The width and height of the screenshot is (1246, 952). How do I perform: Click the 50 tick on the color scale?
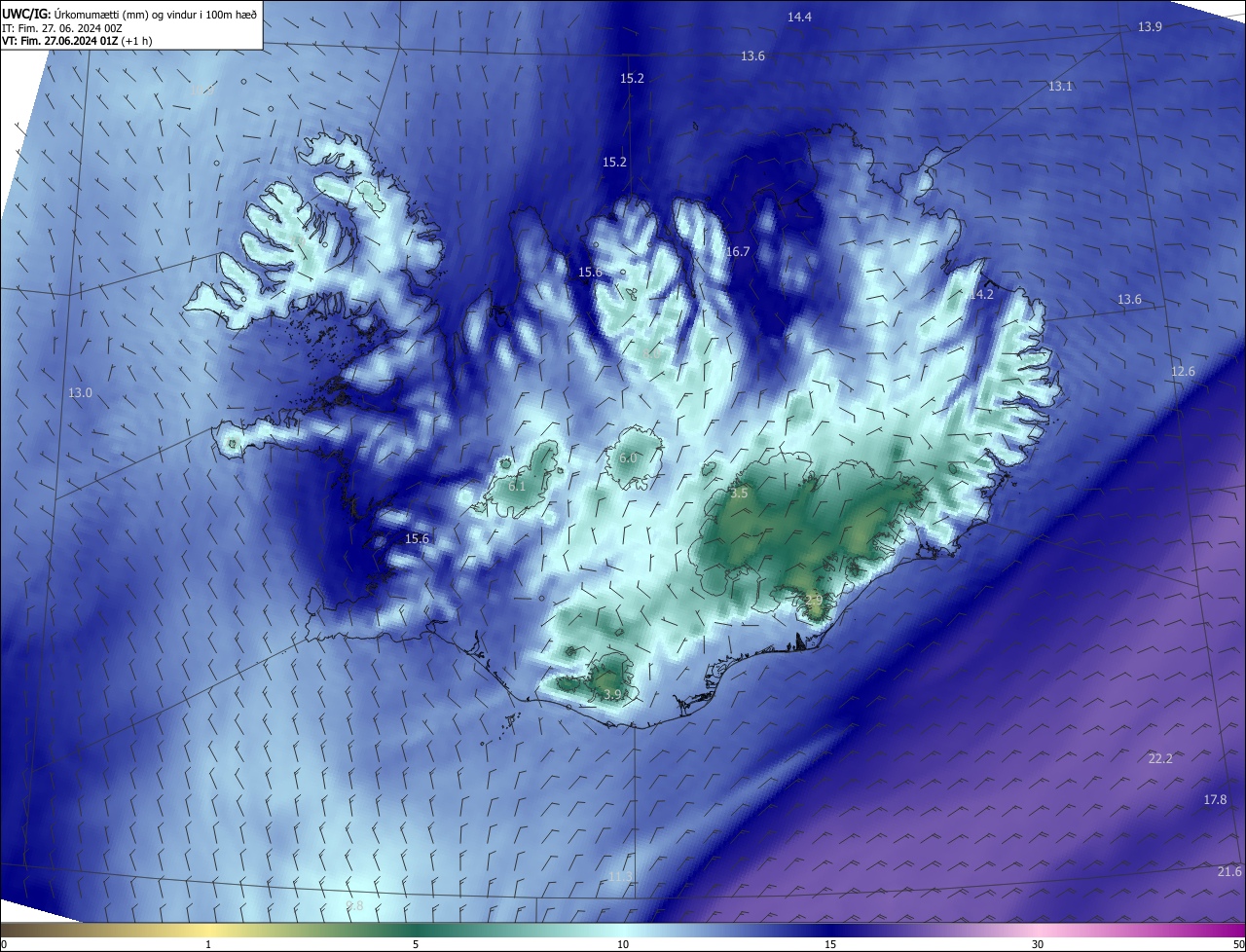pos(1238,944)
